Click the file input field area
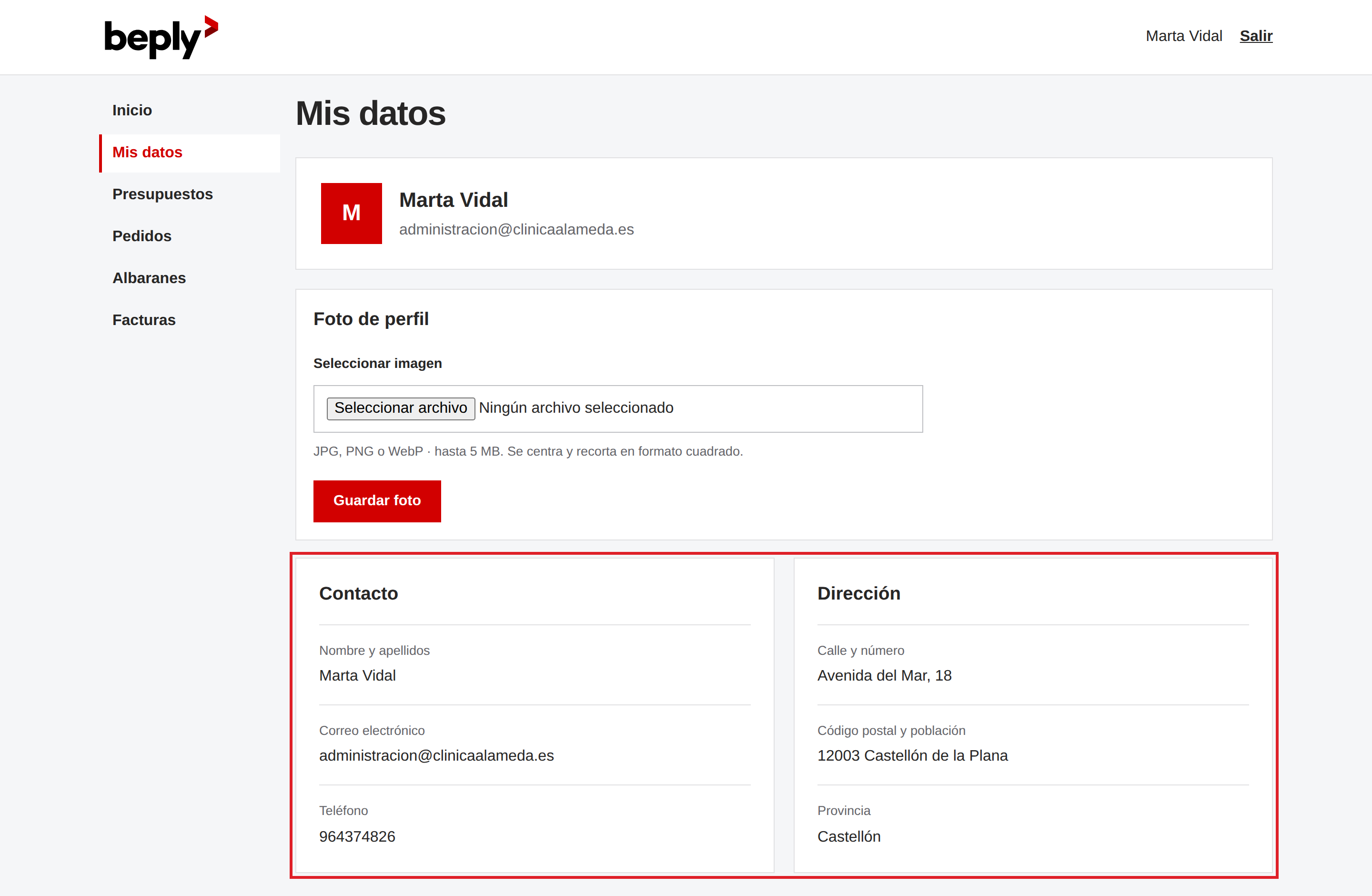This screenshot has width=1372, height=896. point(618,409)
